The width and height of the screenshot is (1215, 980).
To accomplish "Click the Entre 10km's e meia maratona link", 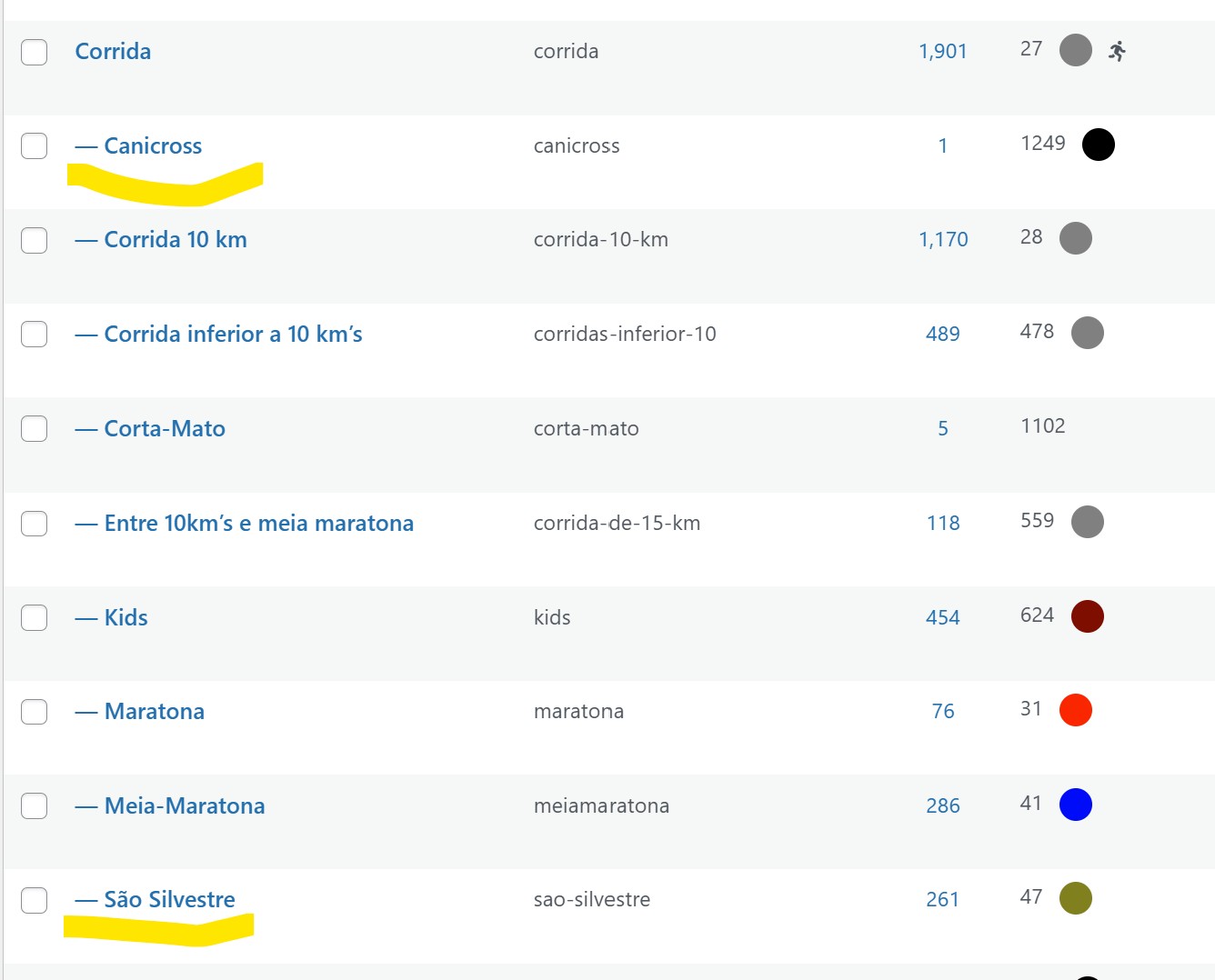I will coord(258,523).
